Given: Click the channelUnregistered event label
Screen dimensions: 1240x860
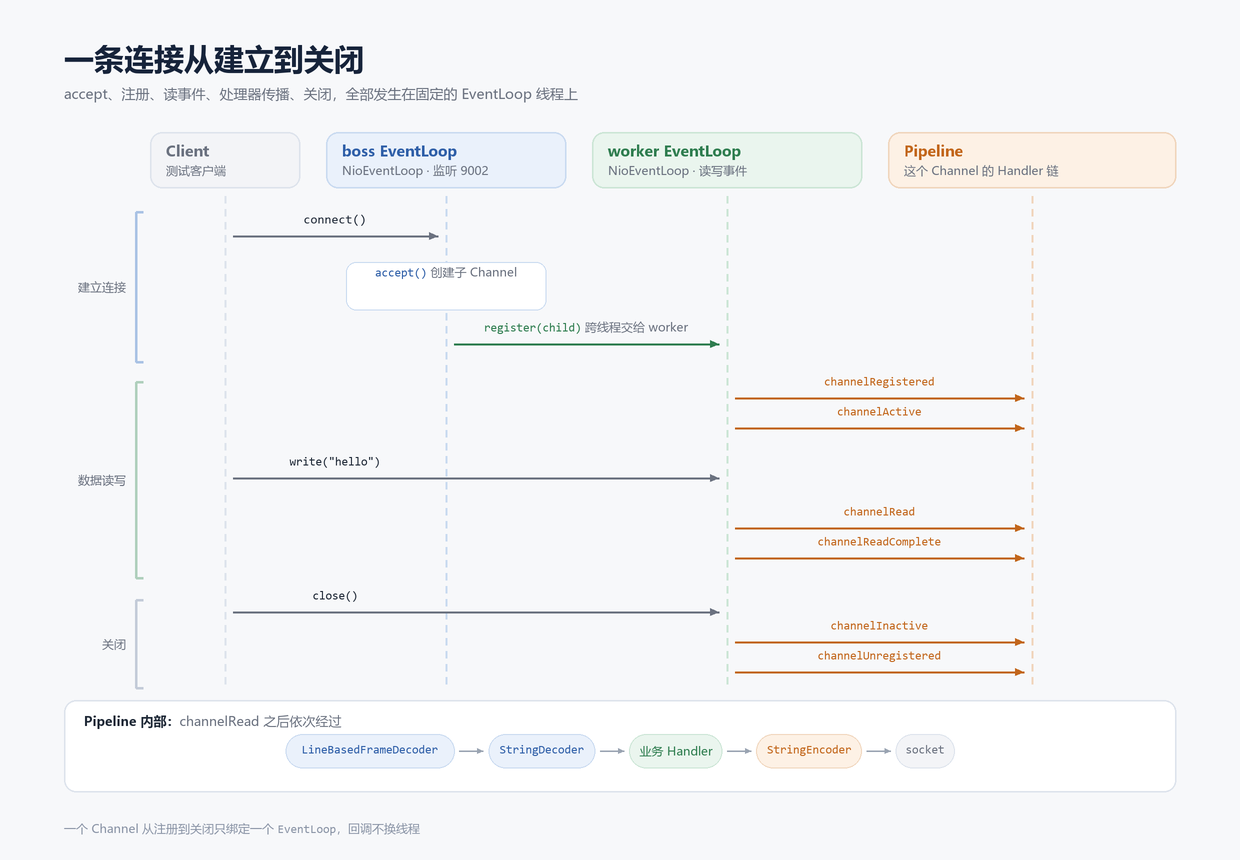Looking at the screenshot, I should pyautogui.click(x=879, y=656).
